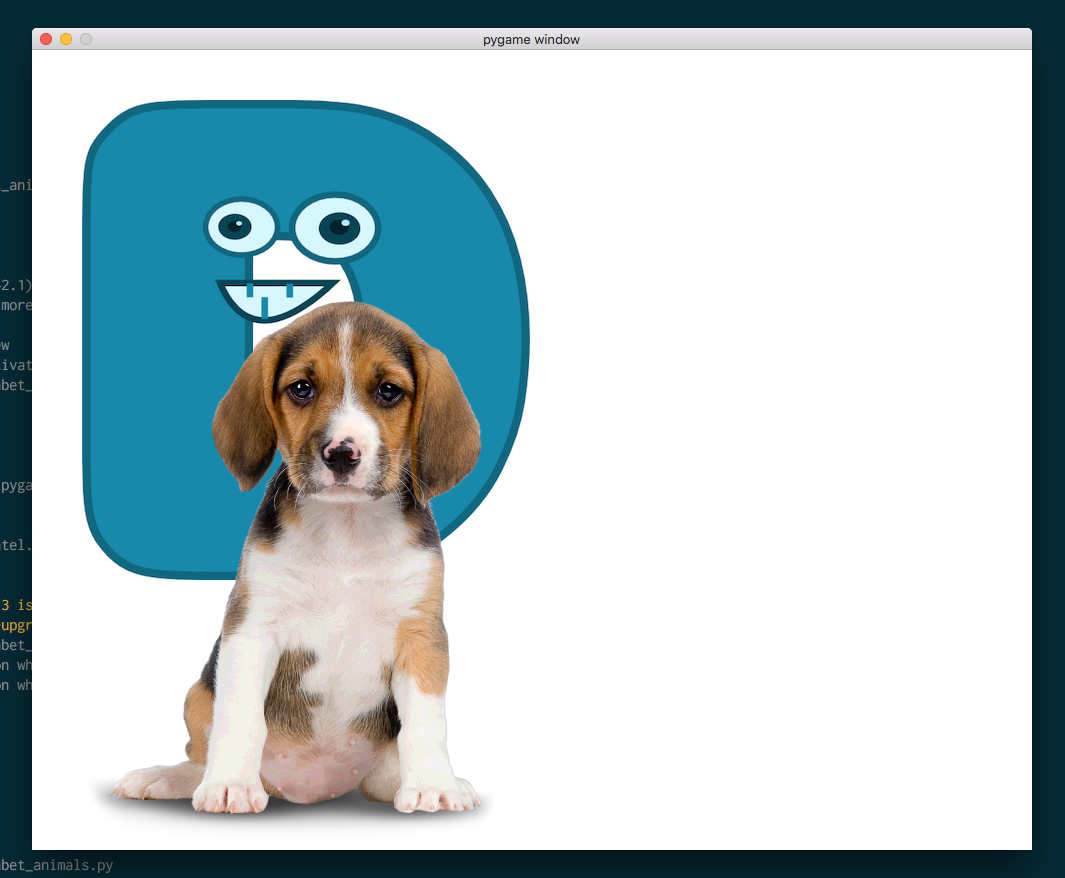Click the puppy's front paw on the left
This screenshot has height=878, width=1065.
click(x=229, y=796)
